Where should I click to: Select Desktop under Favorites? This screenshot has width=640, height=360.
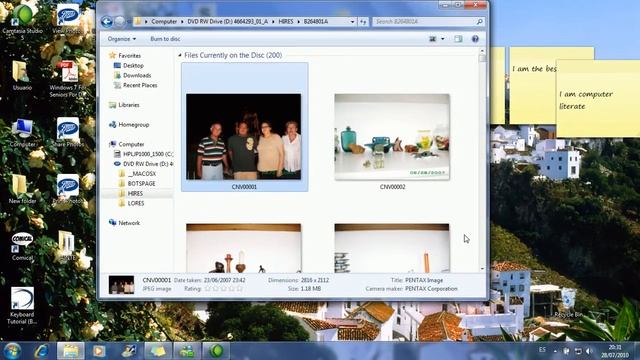pyautogui.click(x=133, y=65)
